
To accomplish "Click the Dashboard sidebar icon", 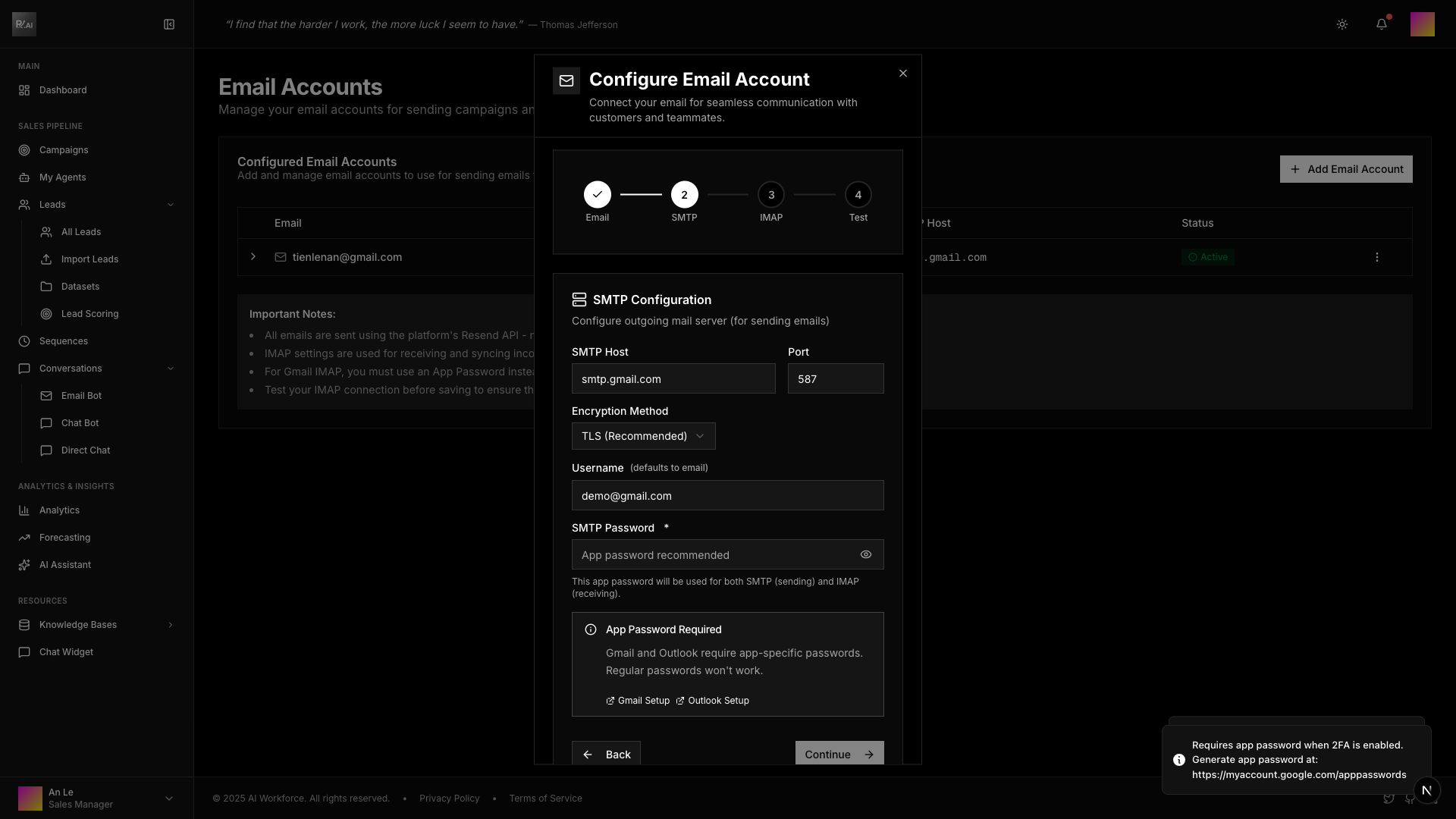I will 24,90.
